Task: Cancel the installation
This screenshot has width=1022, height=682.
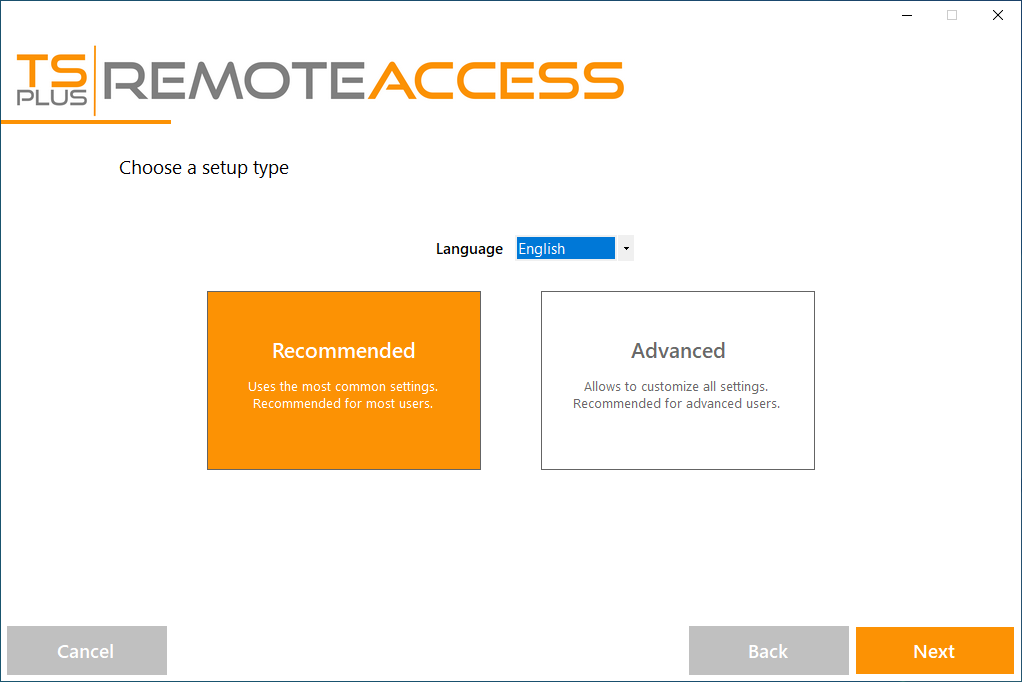Action: [86, 651]
